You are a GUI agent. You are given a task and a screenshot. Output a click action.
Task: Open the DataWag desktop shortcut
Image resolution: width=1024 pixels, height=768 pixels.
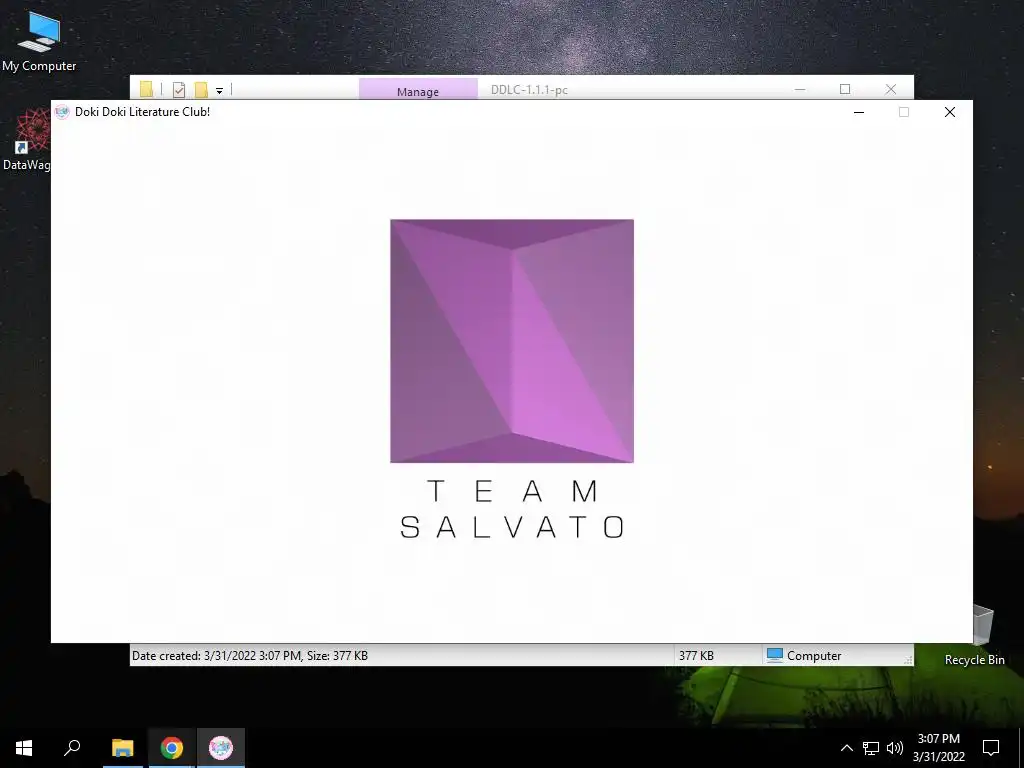coord(26,140)
